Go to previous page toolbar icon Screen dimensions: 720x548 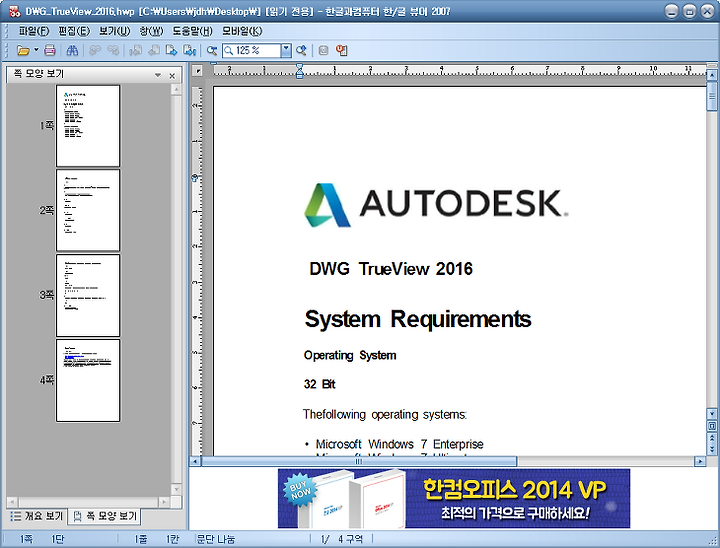(x=154, y=50)
